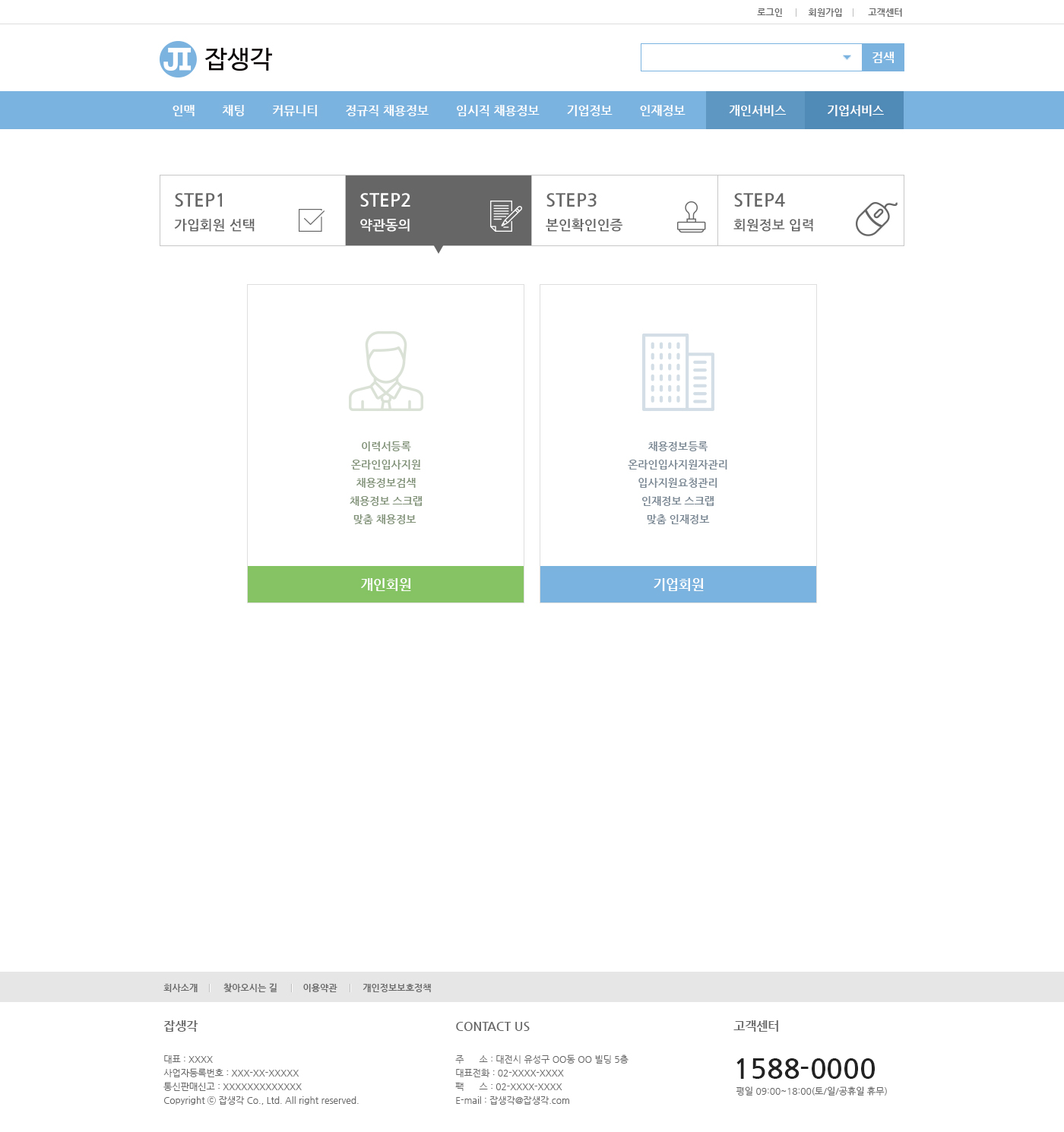This screenshot has width=1064, height=1132.
Task: Click the 평일 09:00~18:00 hours text
Action: [812, 1091]
